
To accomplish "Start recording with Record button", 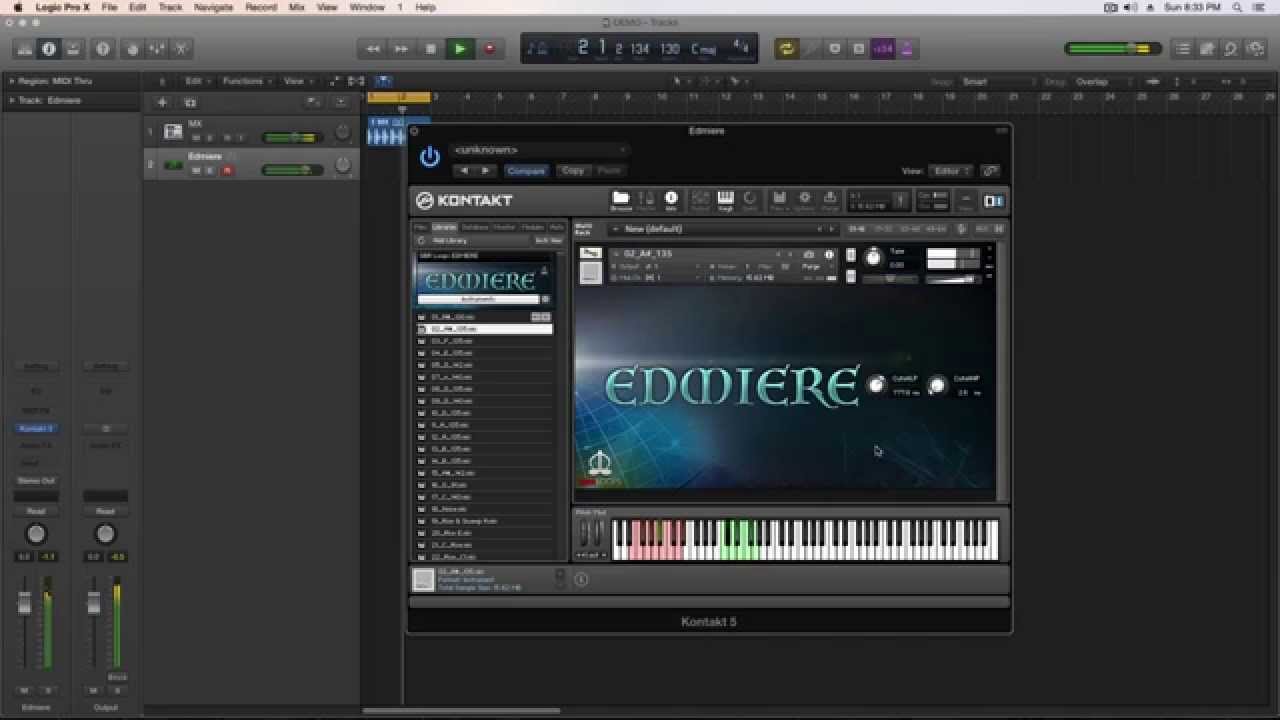I will (x=489, y=48).
